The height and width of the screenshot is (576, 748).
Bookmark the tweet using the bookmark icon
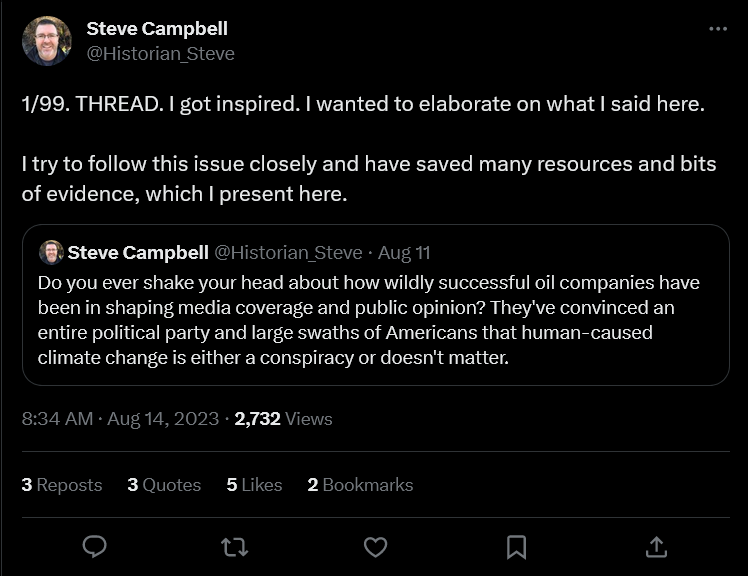(516, 546)
